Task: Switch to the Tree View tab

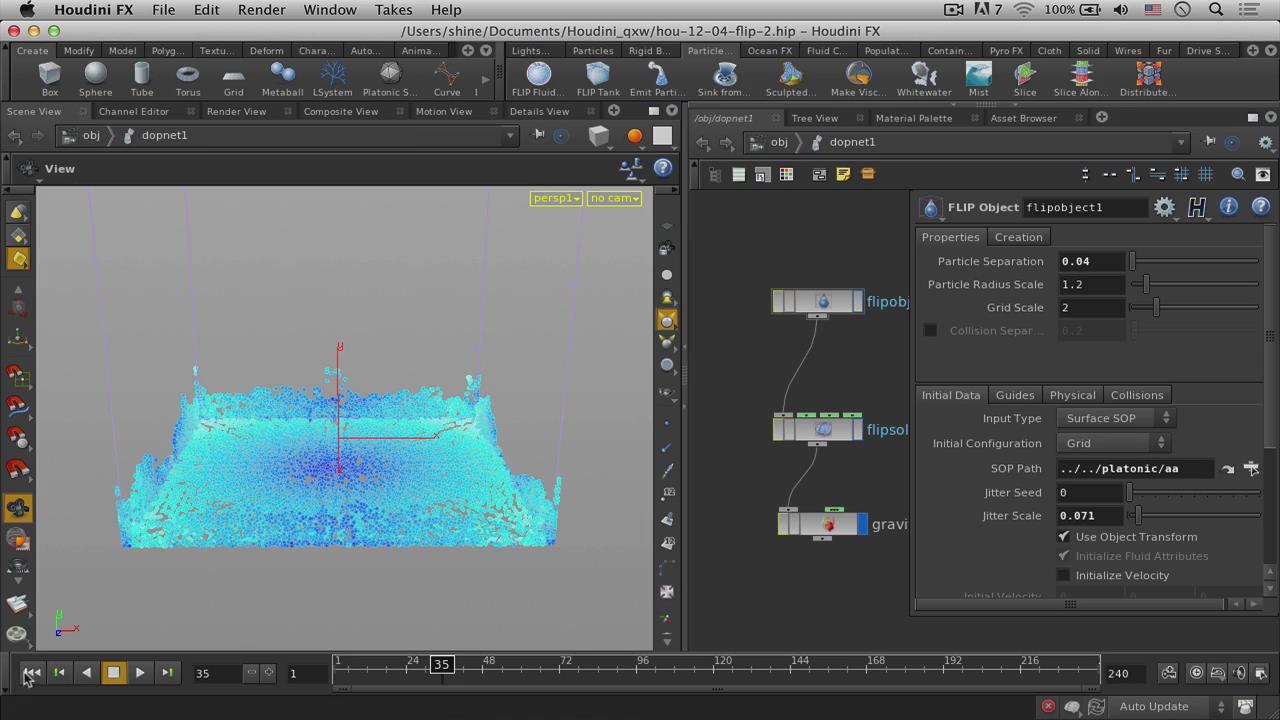Action: [814, 118]
